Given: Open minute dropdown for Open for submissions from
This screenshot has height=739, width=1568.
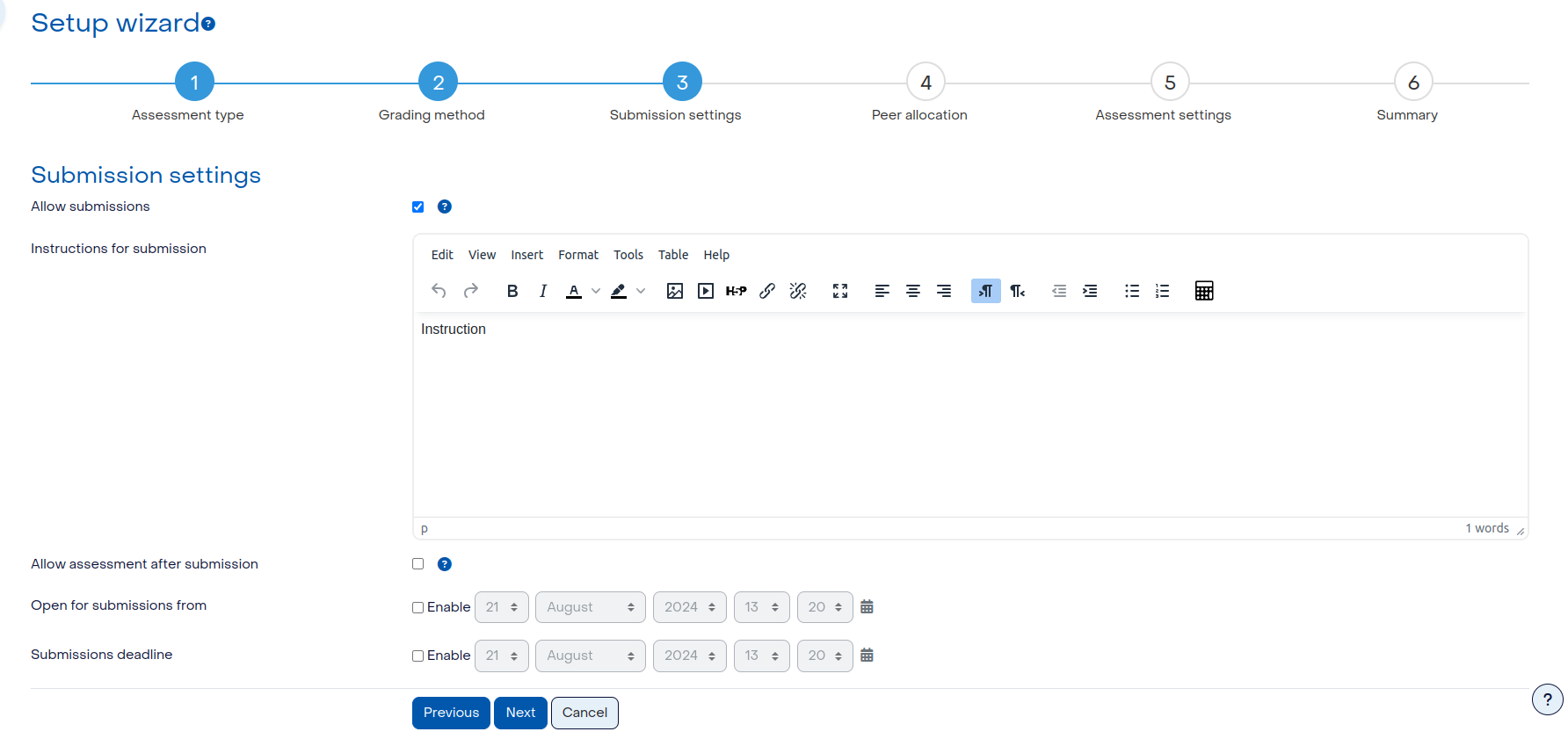Looking at the screenshot, I should point(825,607).
